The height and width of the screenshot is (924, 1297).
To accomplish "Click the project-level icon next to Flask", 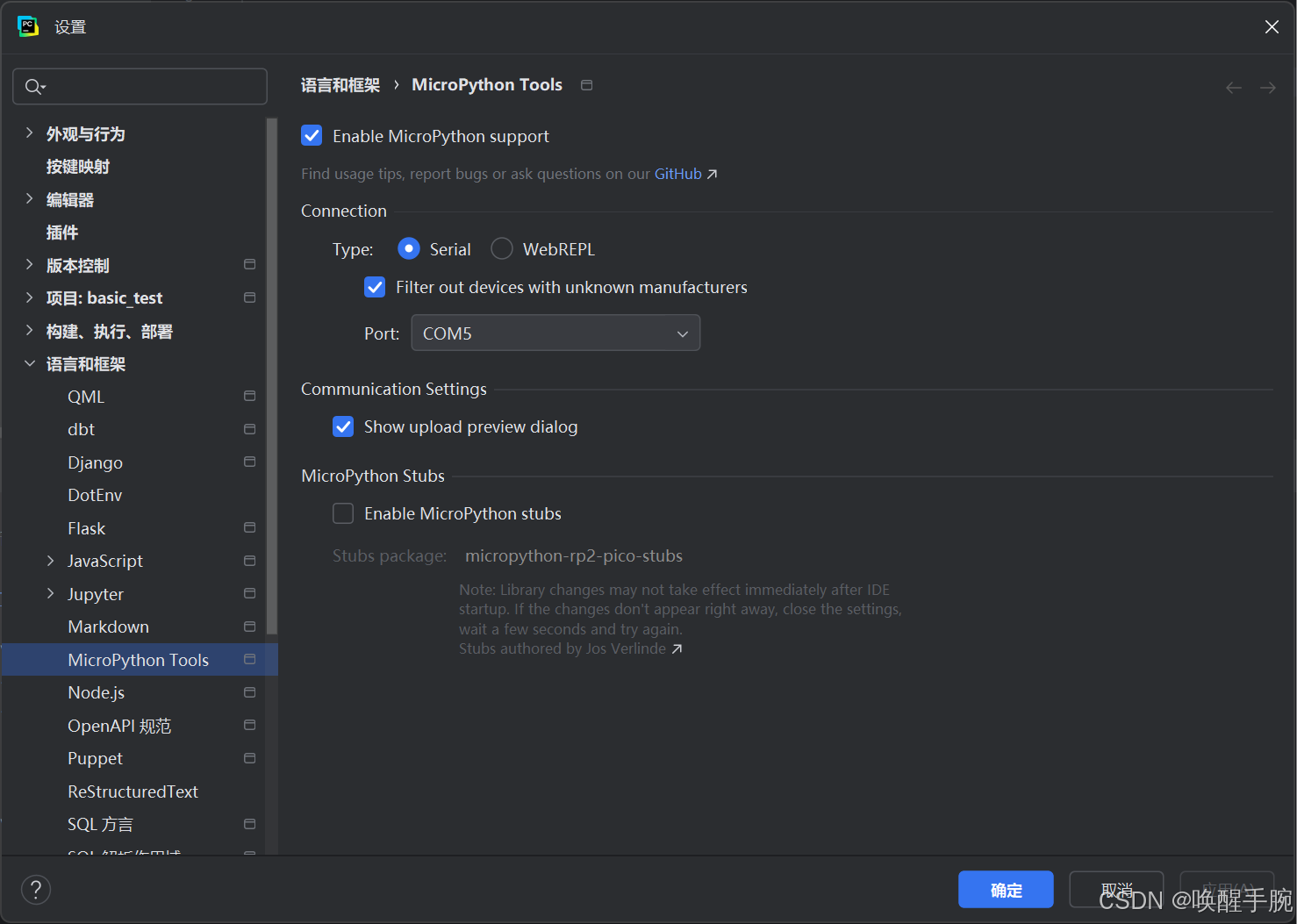I will (249, 527).
